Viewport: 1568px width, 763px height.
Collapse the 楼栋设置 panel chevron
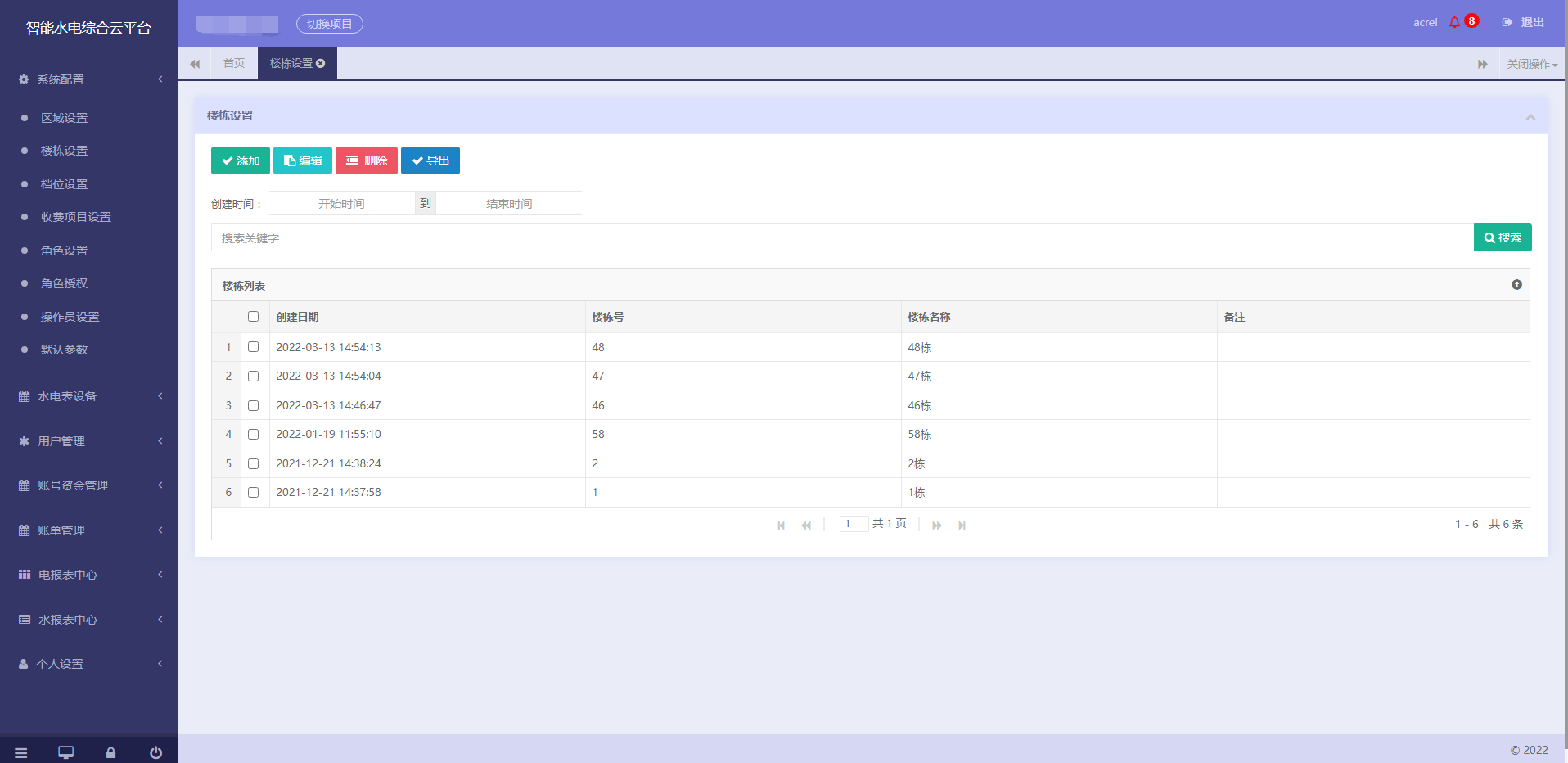1530,117
